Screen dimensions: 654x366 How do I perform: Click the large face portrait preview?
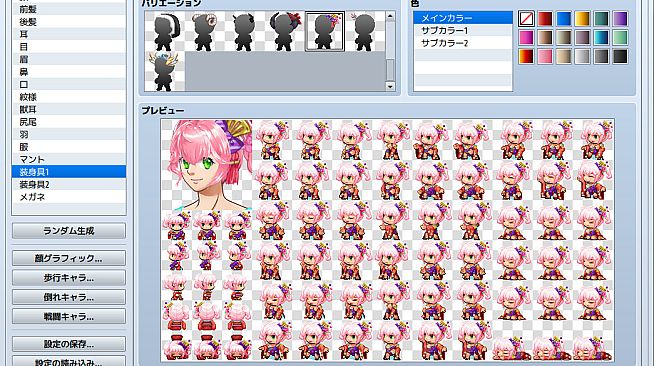[x=207, y=165]
